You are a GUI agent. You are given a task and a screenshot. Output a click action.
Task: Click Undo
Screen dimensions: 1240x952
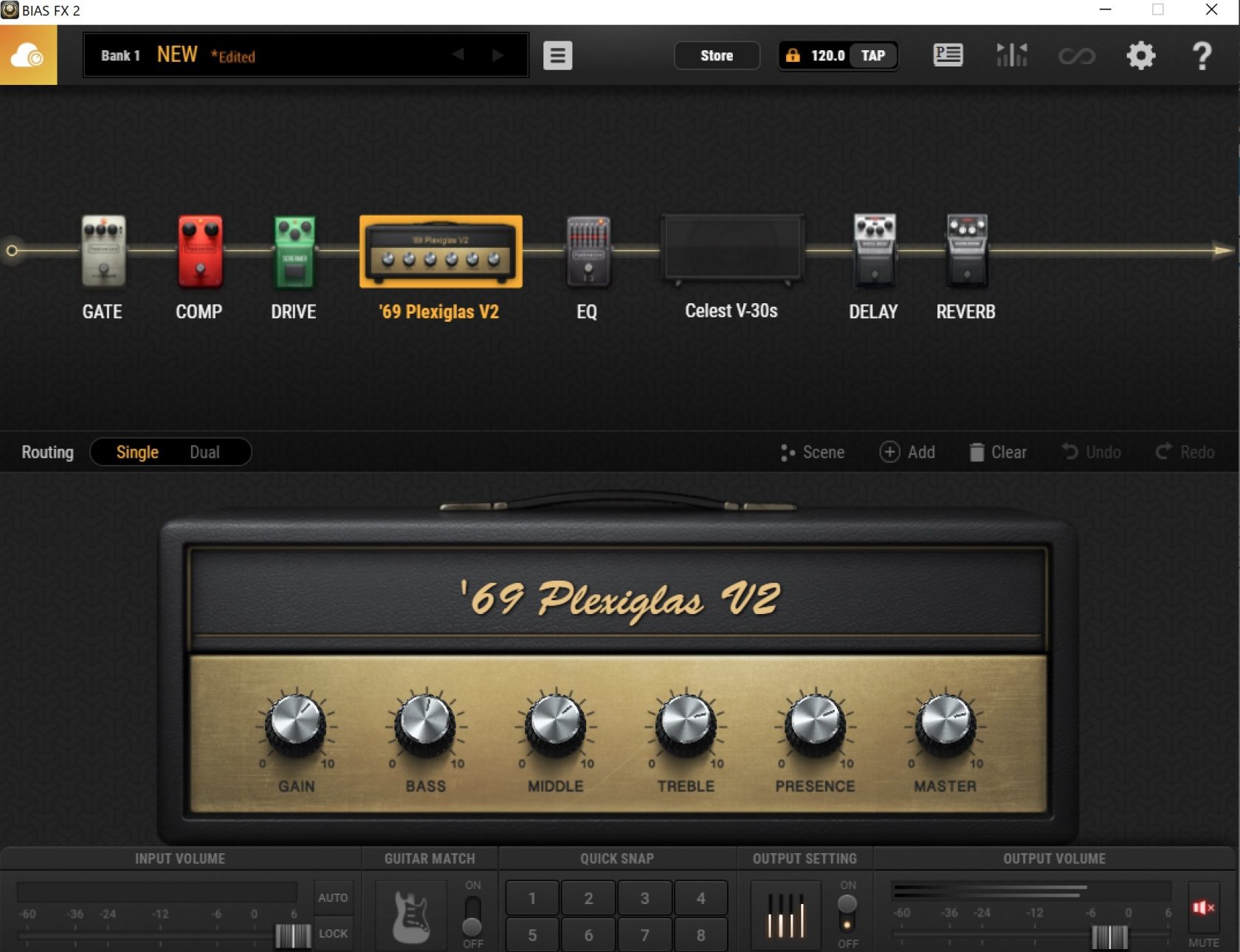click(1092, 452)
